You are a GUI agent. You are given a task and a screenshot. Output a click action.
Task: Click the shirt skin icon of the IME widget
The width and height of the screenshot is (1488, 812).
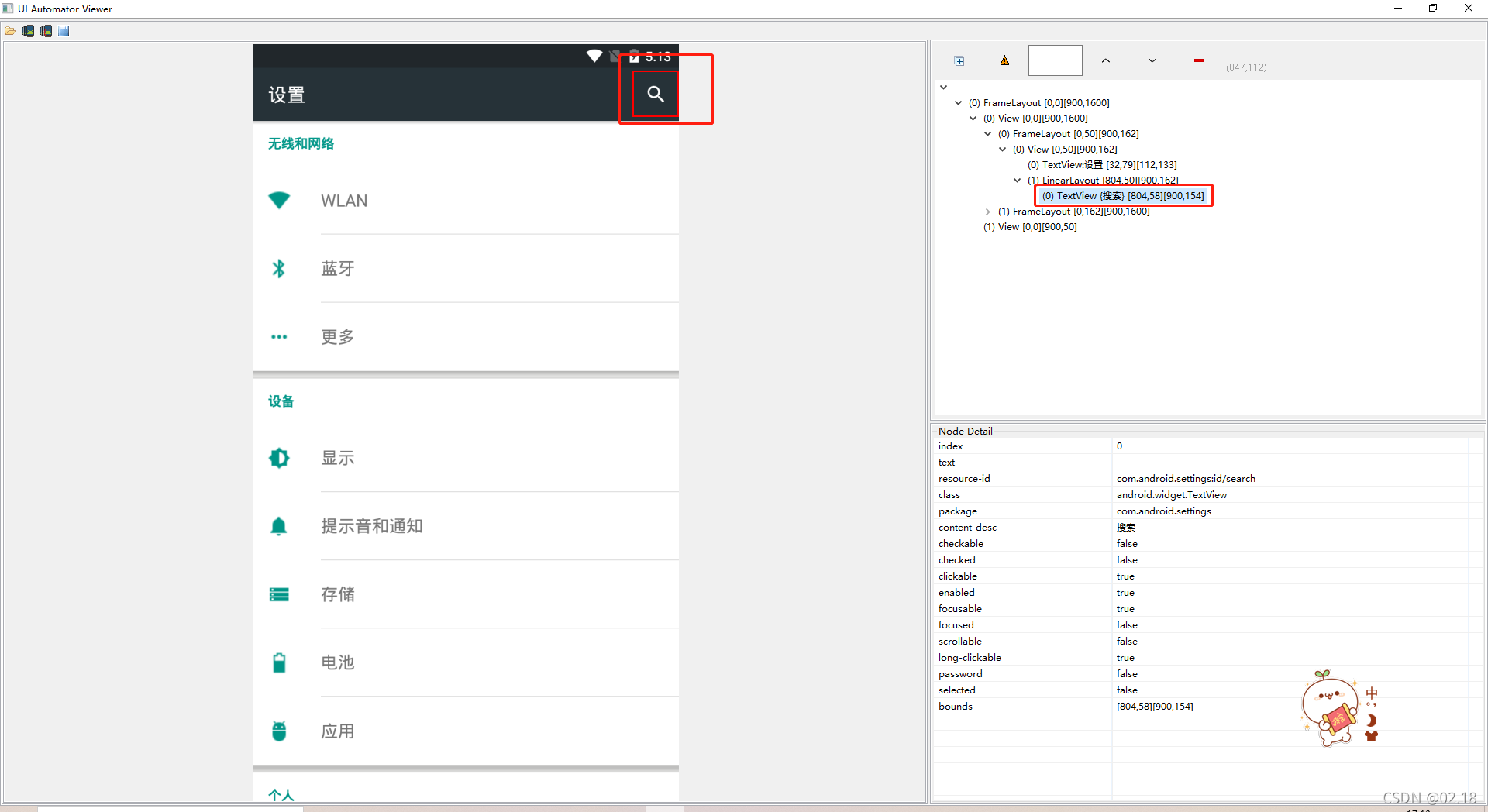tap(1371, 737)
